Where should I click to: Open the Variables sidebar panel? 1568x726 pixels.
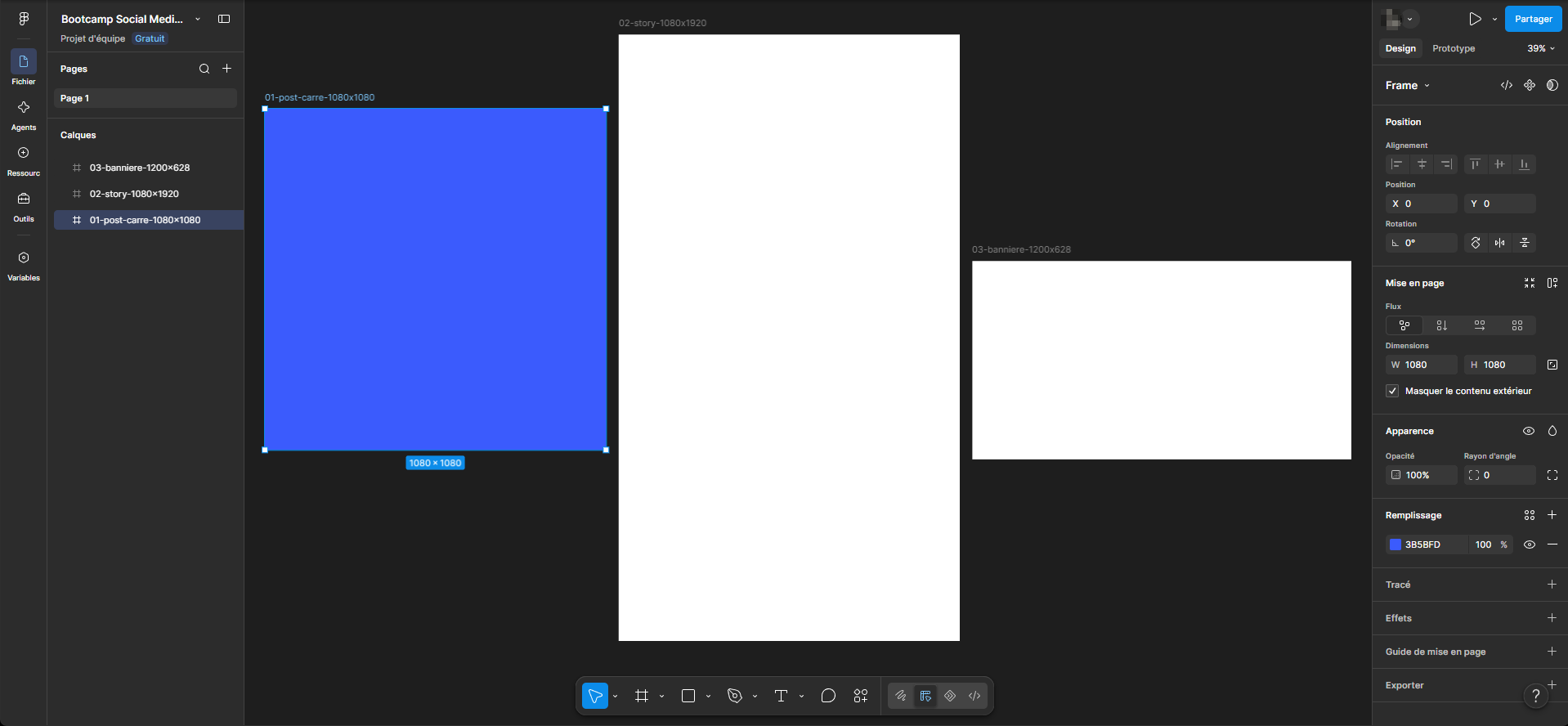pyautogui.click(x=24, y=266)
